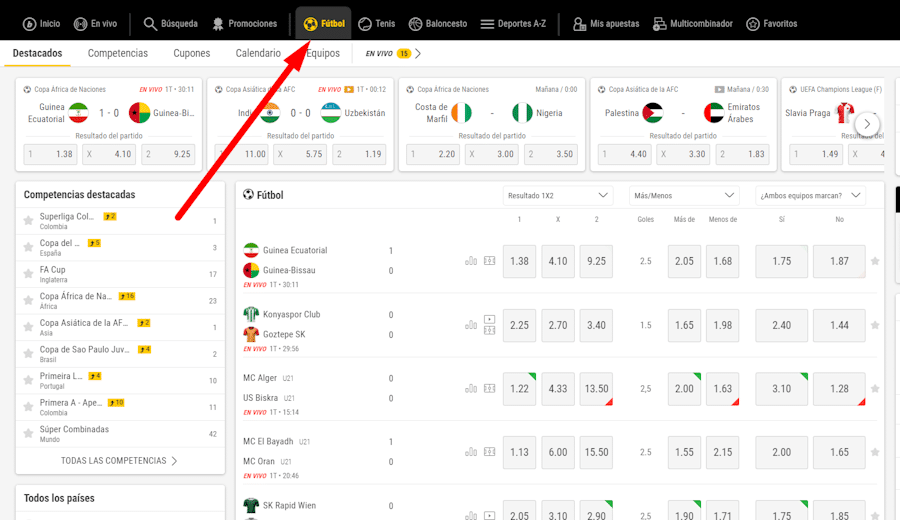Add MC Alger match to favorites
The width and height of the screenshot is (900, 520).
click(875, 389)
